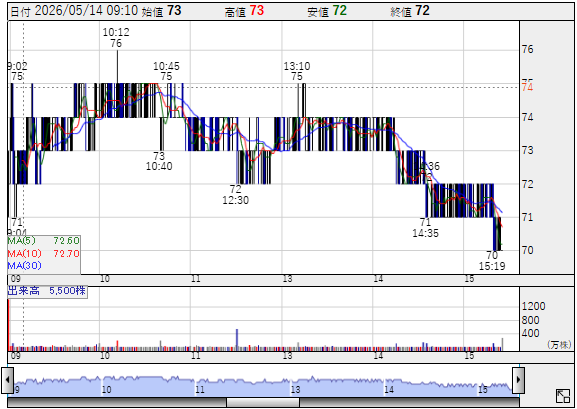
Task: Click the 11 hour label on the price chart axis
Action: [x=196, y=279]
